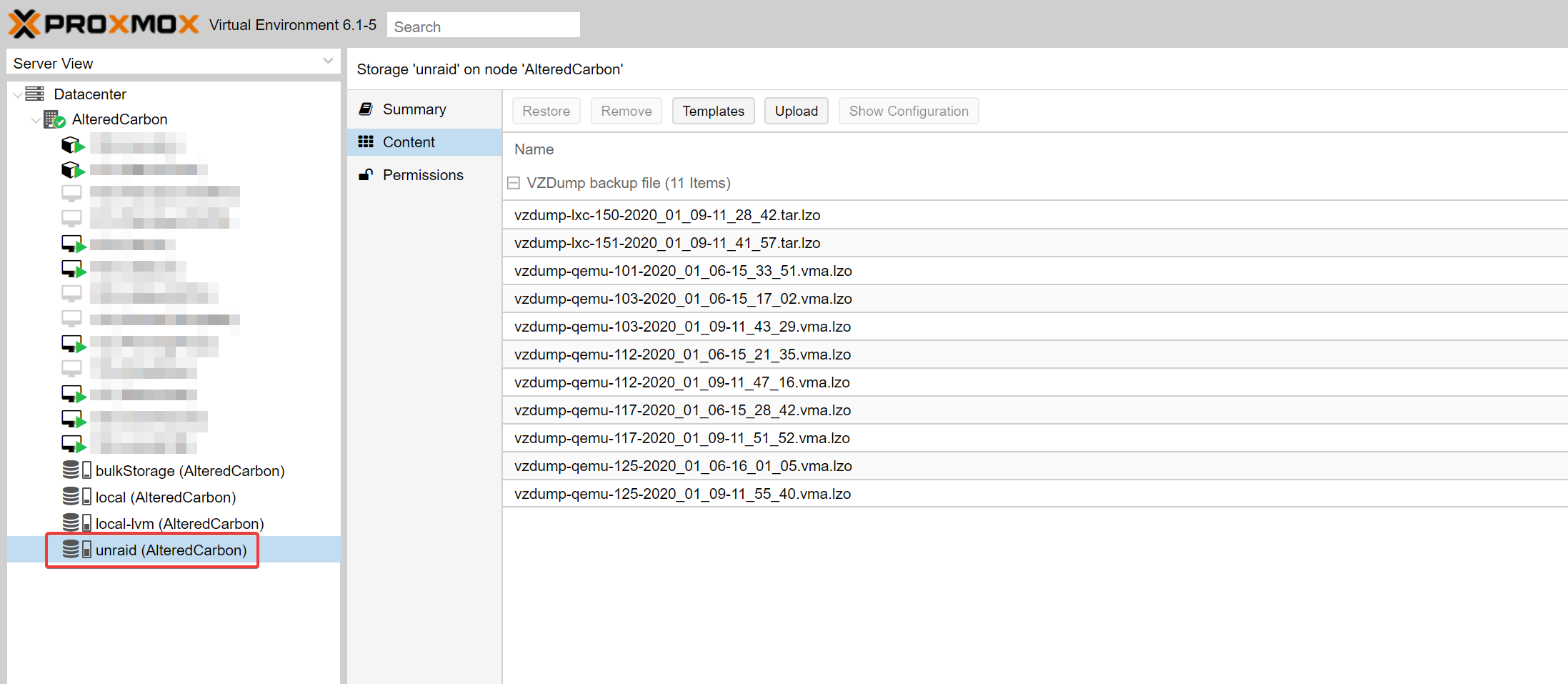Collapse the VZDump backup file group
Screen dimensions: 1568x684
coord(513,183)
